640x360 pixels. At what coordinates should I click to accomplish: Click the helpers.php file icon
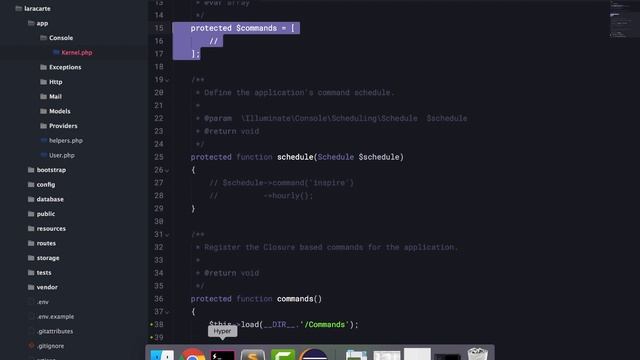(44, 140)
